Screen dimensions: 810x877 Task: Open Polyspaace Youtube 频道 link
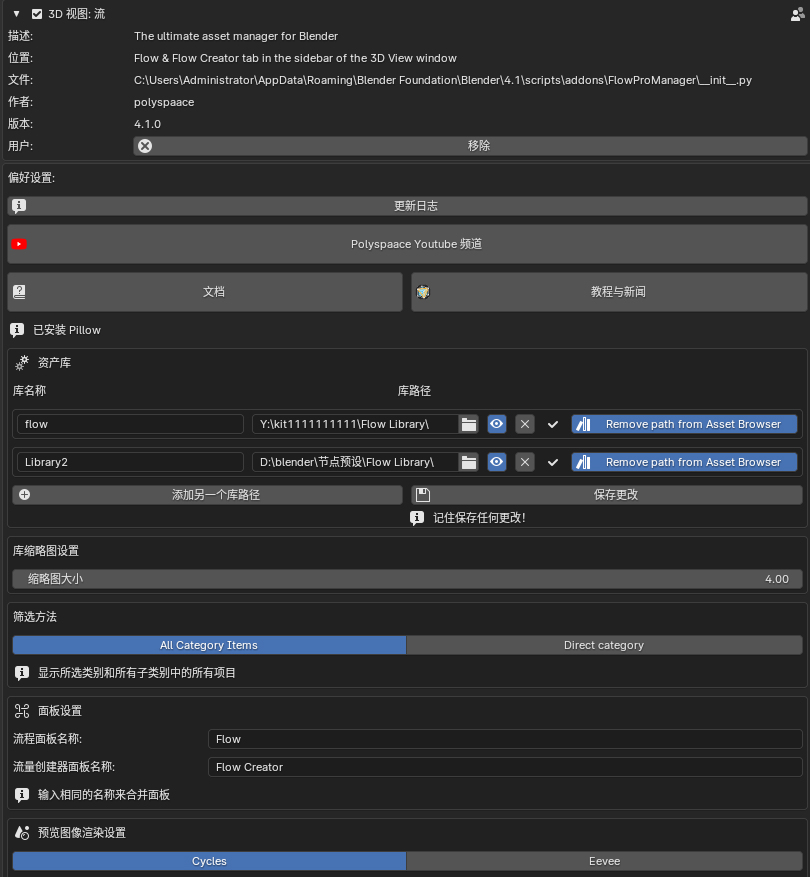click(407, 244)
